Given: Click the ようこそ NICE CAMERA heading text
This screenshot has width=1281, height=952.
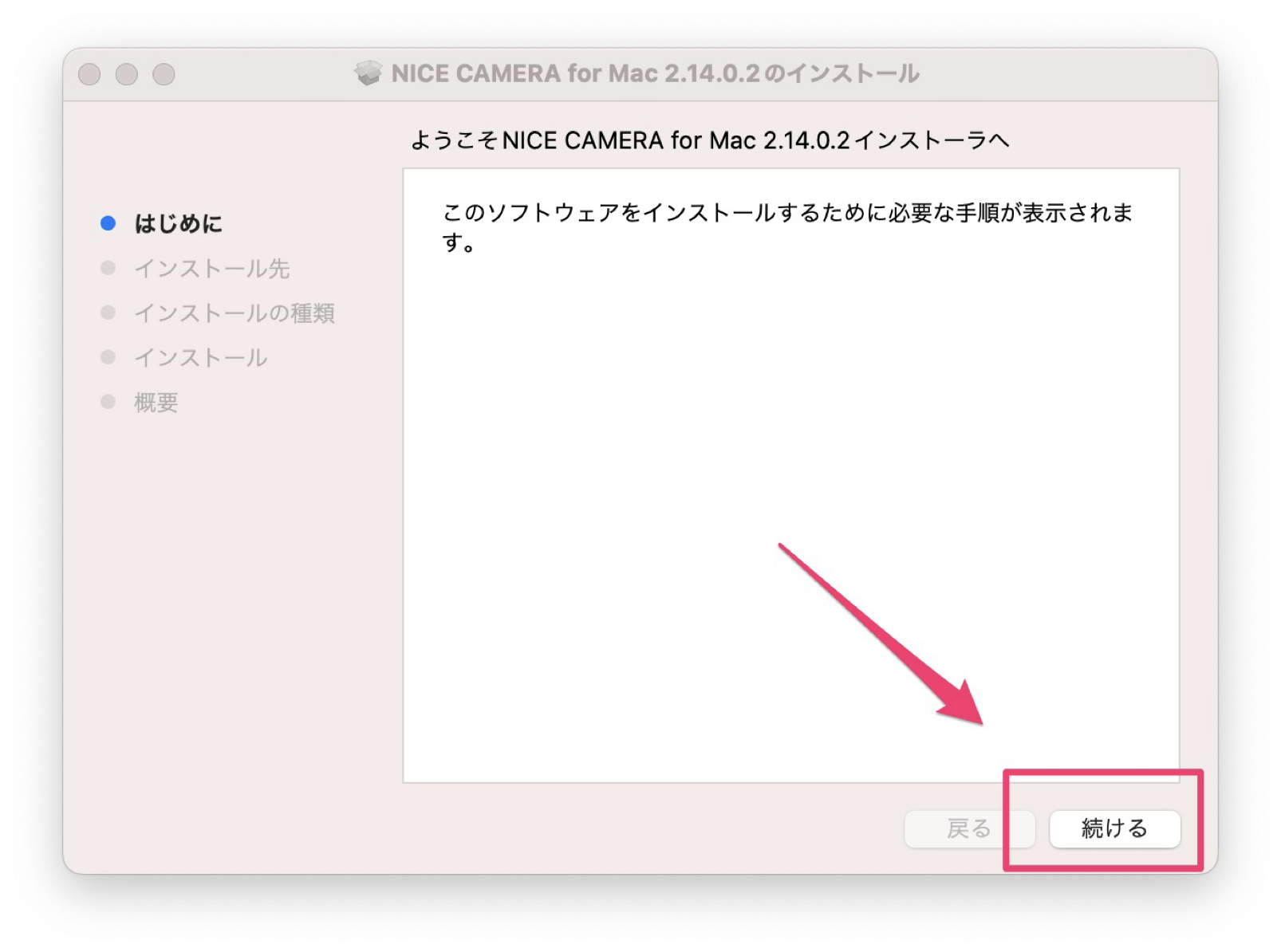Looking at the screenshot, I should point(710,140).
